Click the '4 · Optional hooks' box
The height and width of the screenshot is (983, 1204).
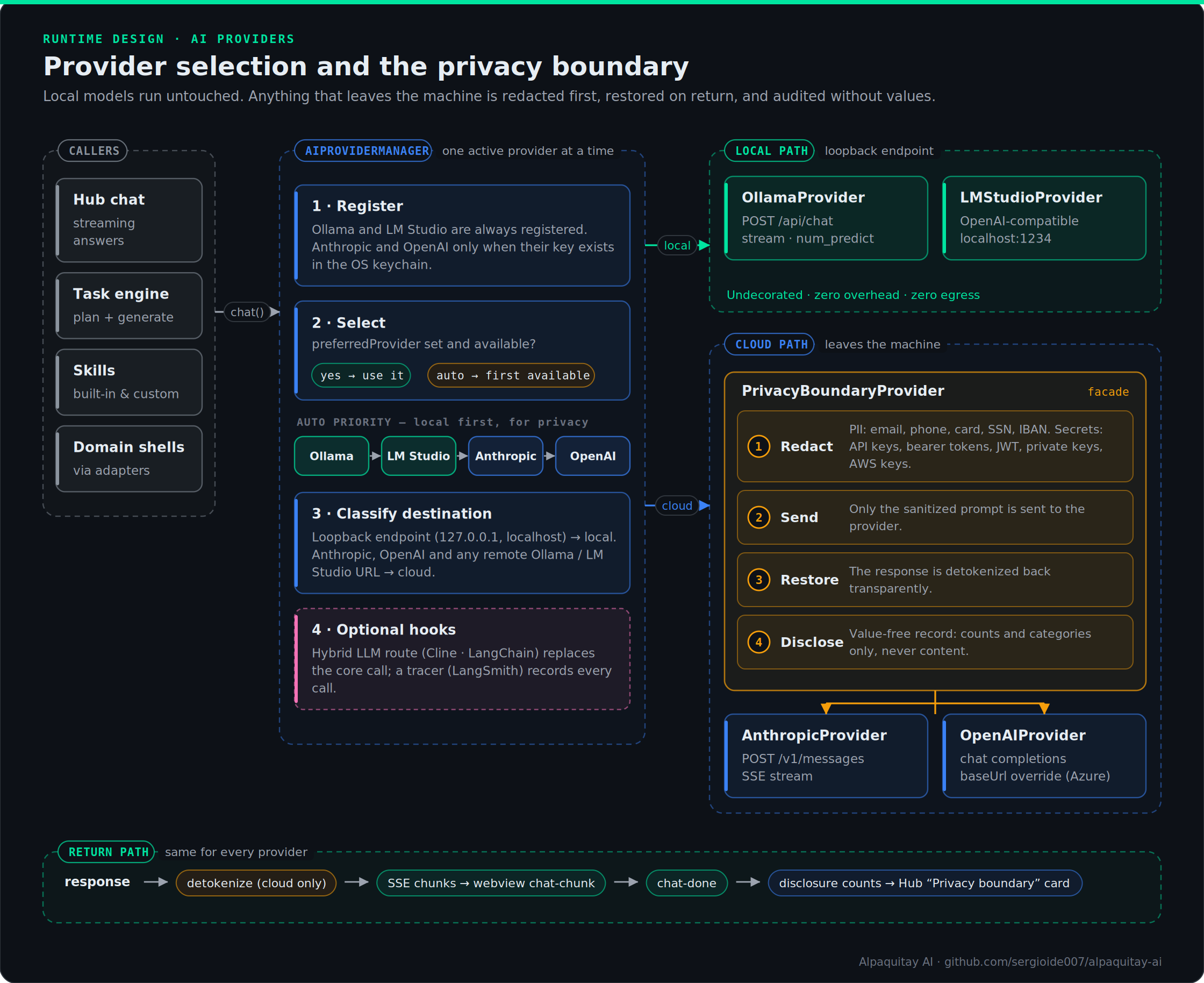tap(462, 659)
